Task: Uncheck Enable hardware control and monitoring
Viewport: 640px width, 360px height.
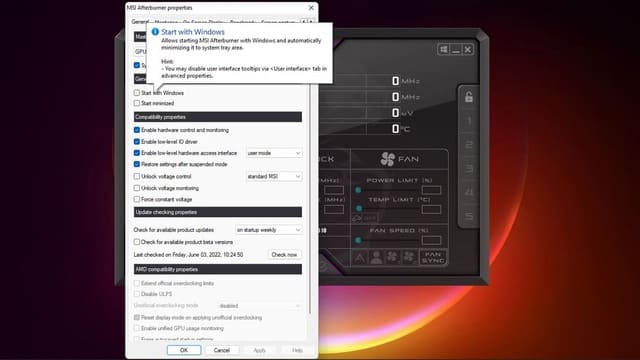Action: [x=137, y=130]
